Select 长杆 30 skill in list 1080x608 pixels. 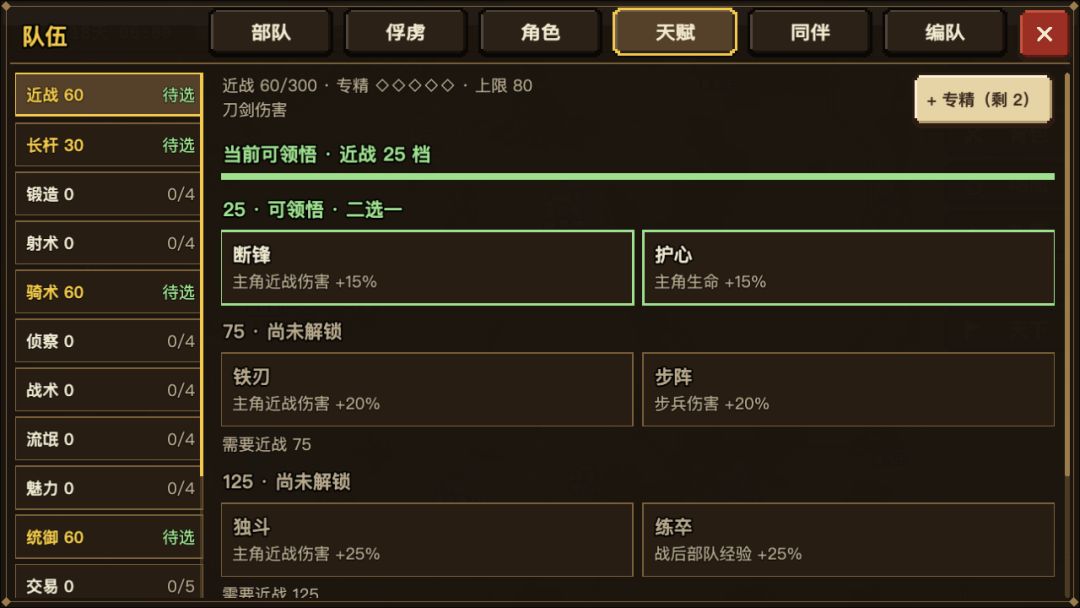(109, 145)
